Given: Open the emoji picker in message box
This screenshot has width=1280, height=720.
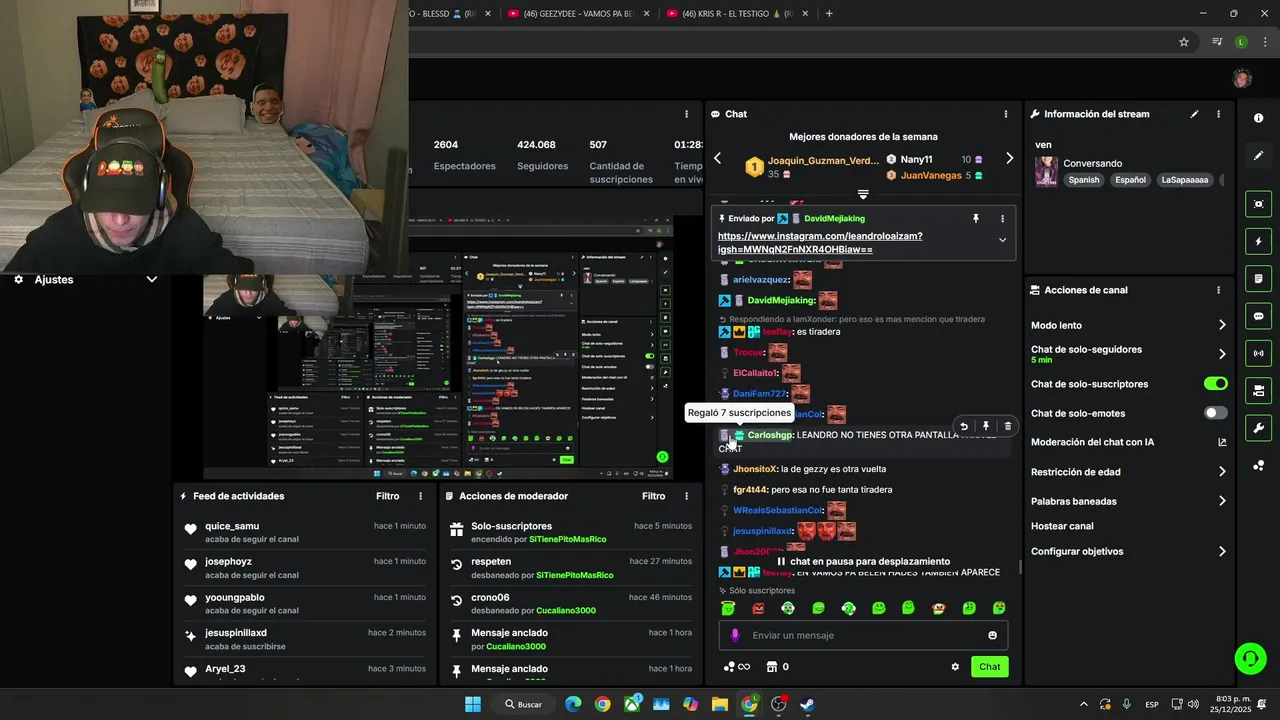Looking at the screenshot, I should [992, 635].
